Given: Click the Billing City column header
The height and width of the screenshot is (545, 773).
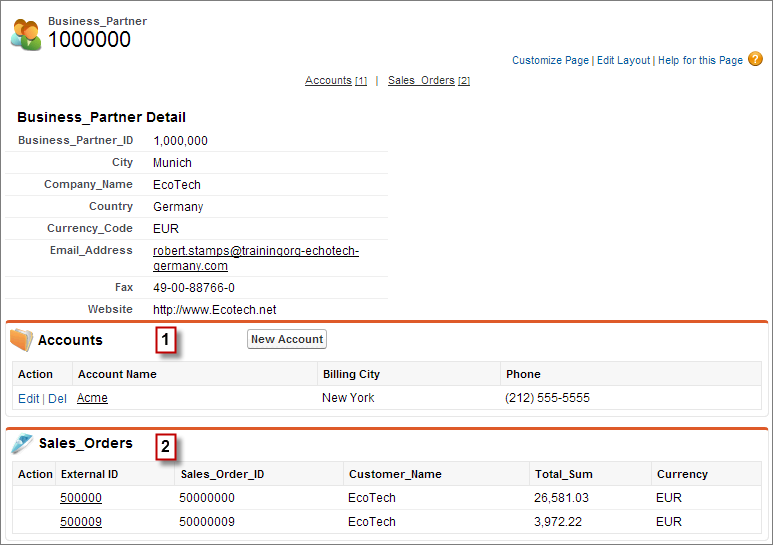Looking at the screenshot, I should click(x=351, y=374).
